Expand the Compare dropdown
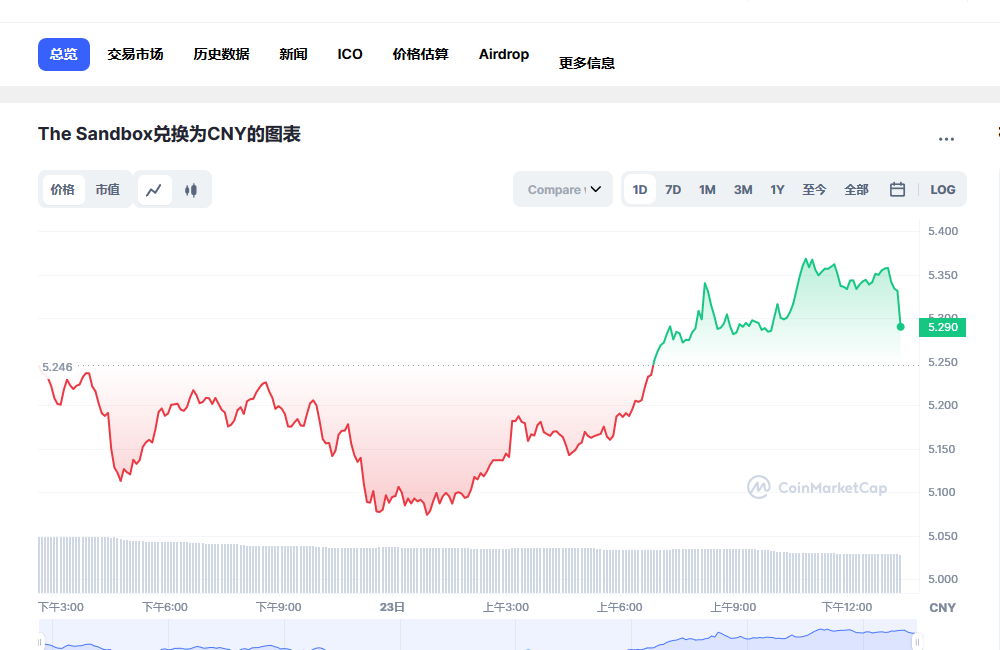 [563, 189]
